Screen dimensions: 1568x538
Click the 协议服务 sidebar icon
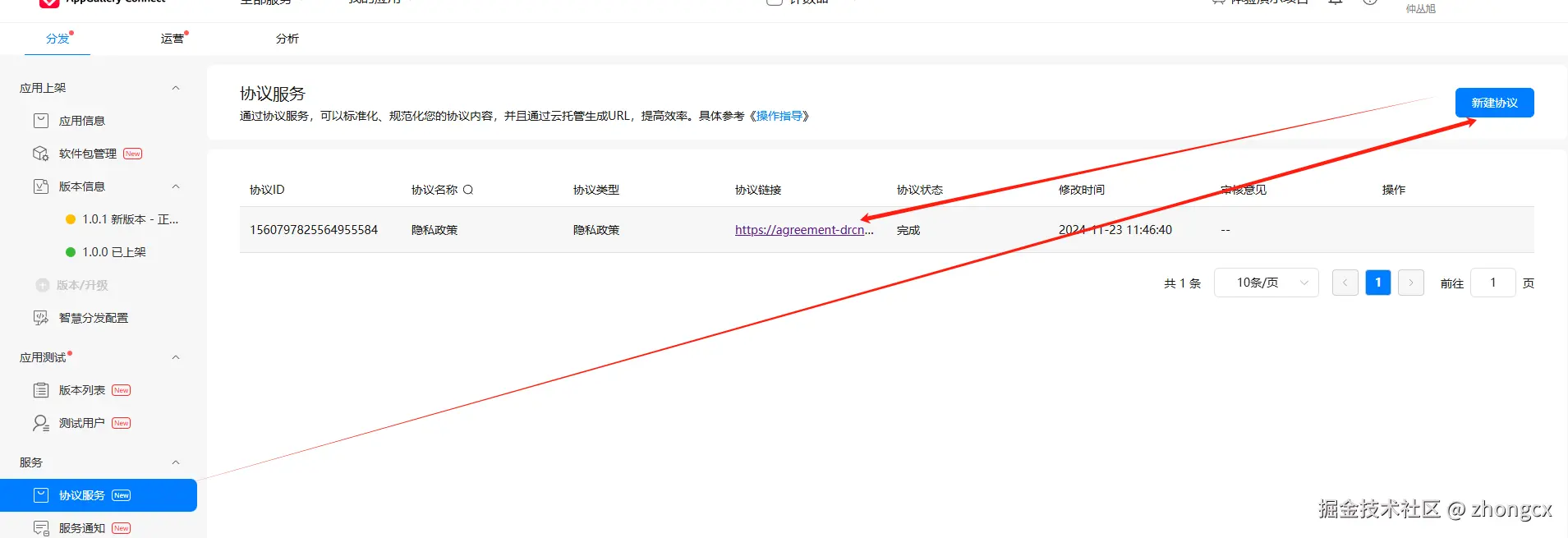click(41, 495)
